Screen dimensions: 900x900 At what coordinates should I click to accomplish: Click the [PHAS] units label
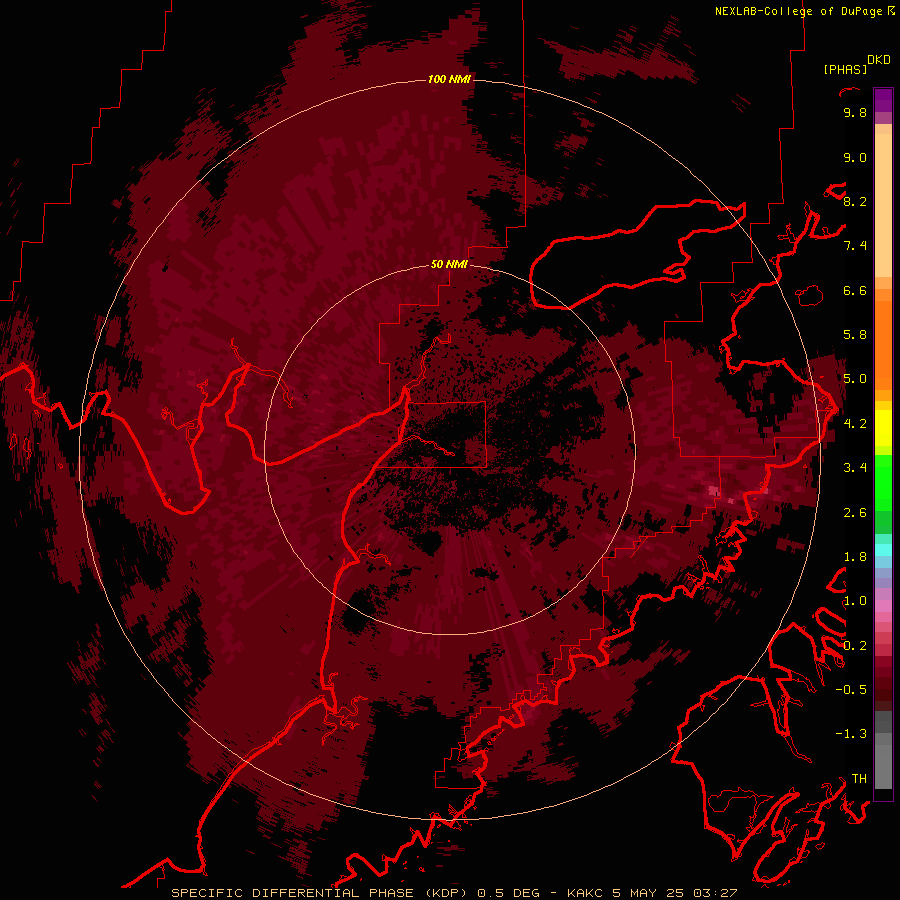(x=845, y=69)
